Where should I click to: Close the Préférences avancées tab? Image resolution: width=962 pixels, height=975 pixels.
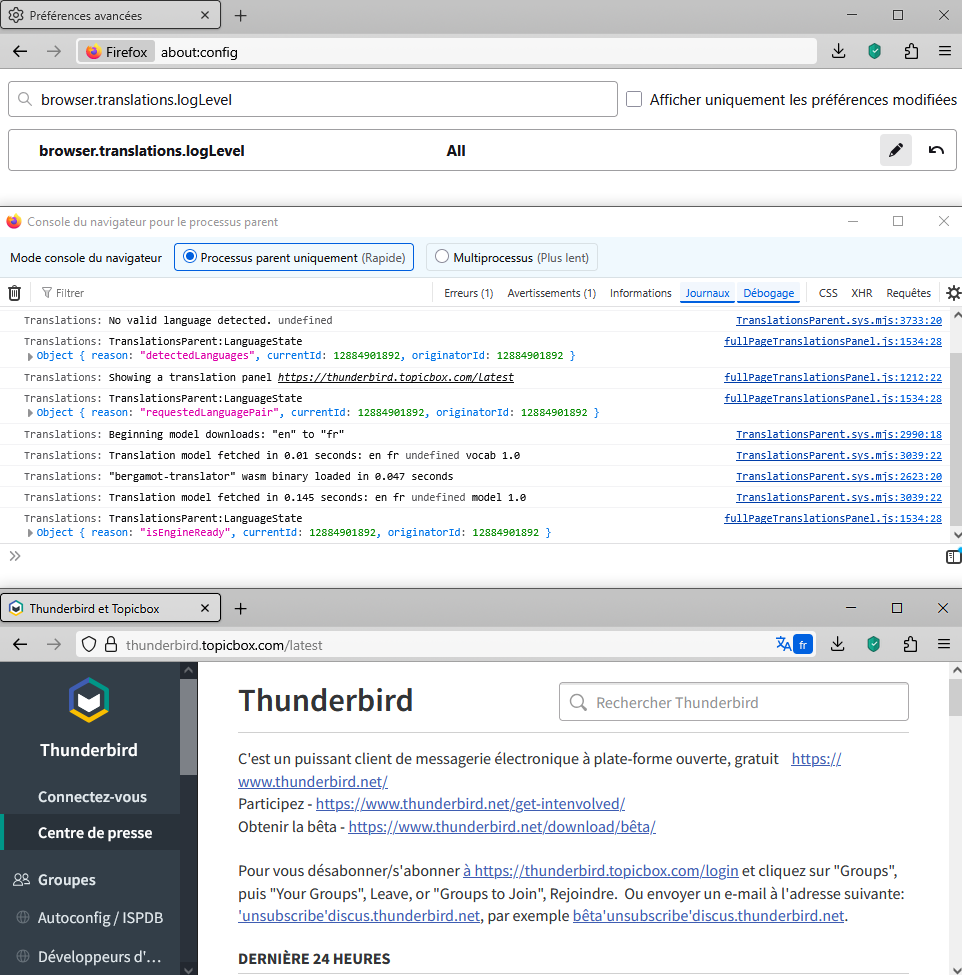(x=205, y=16)
